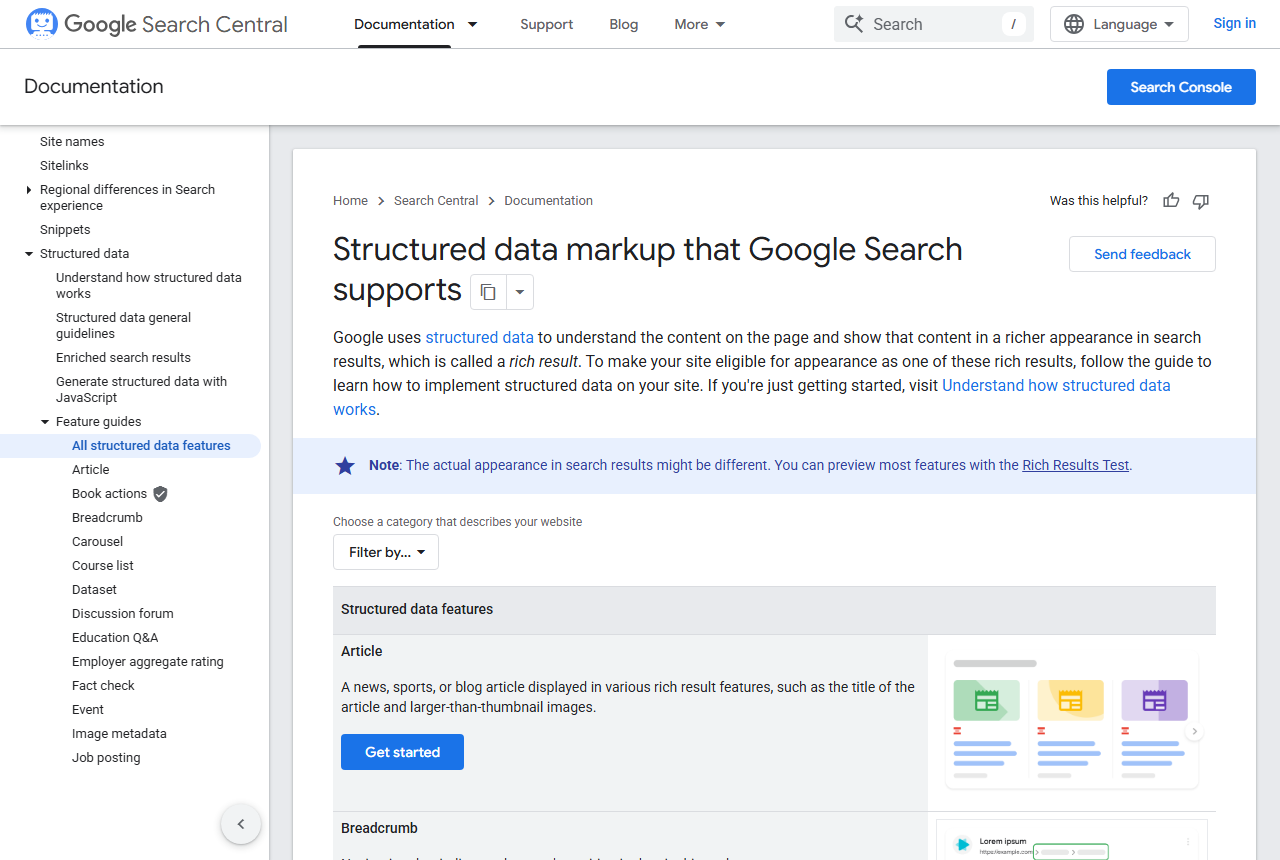
Task: Open Snippets in sidebar
Action: [65, 230]
